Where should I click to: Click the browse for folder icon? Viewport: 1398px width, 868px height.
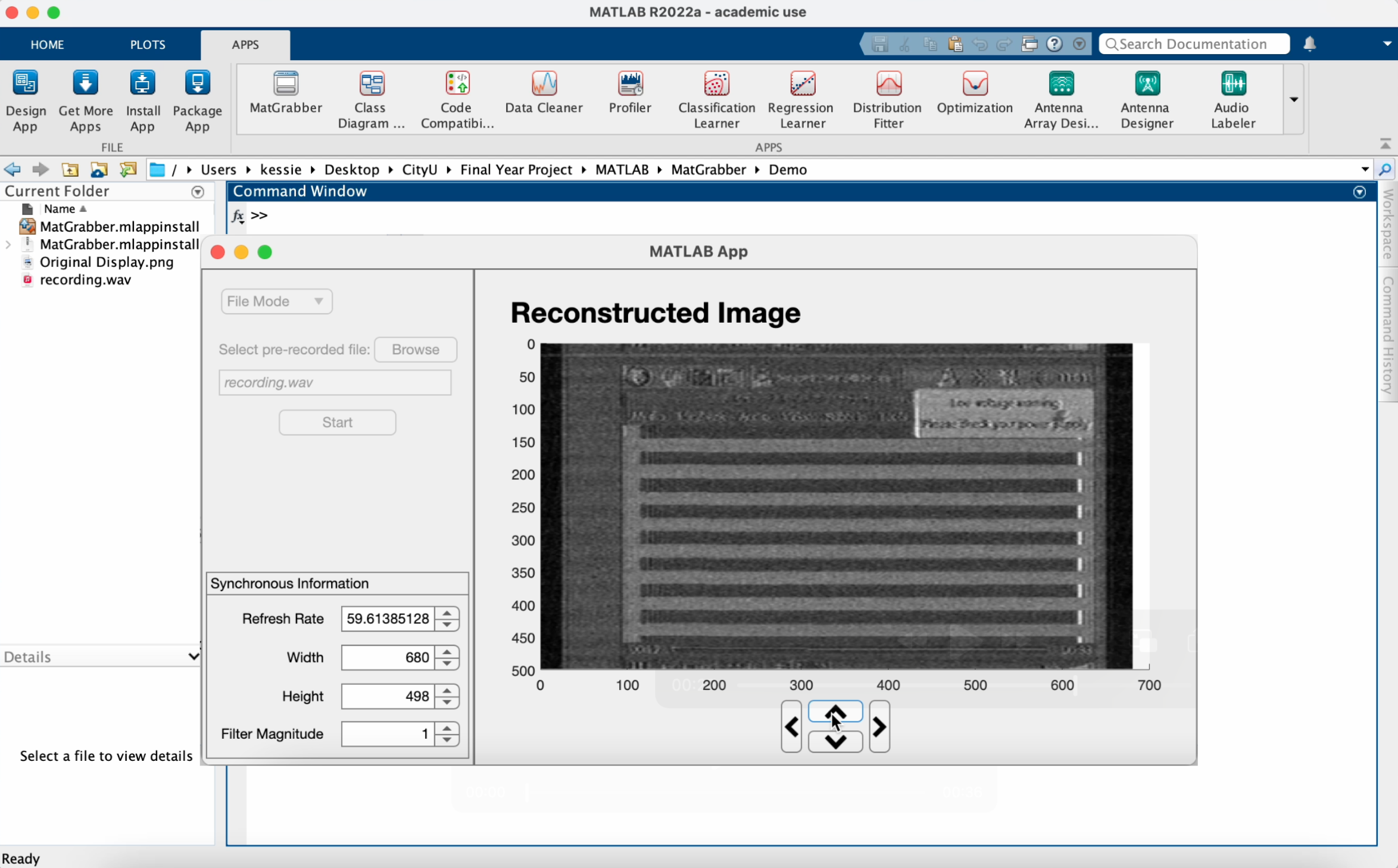[99, 170]
